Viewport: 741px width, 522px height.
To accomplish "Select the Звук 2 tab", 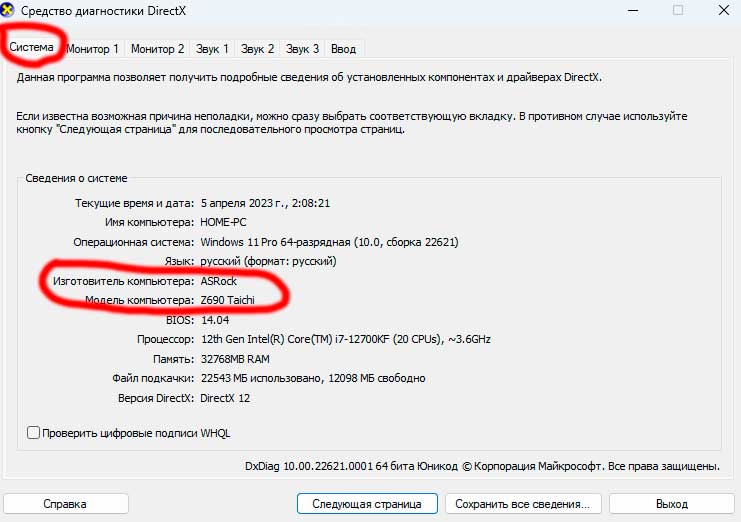I will (x=257, y=48).
